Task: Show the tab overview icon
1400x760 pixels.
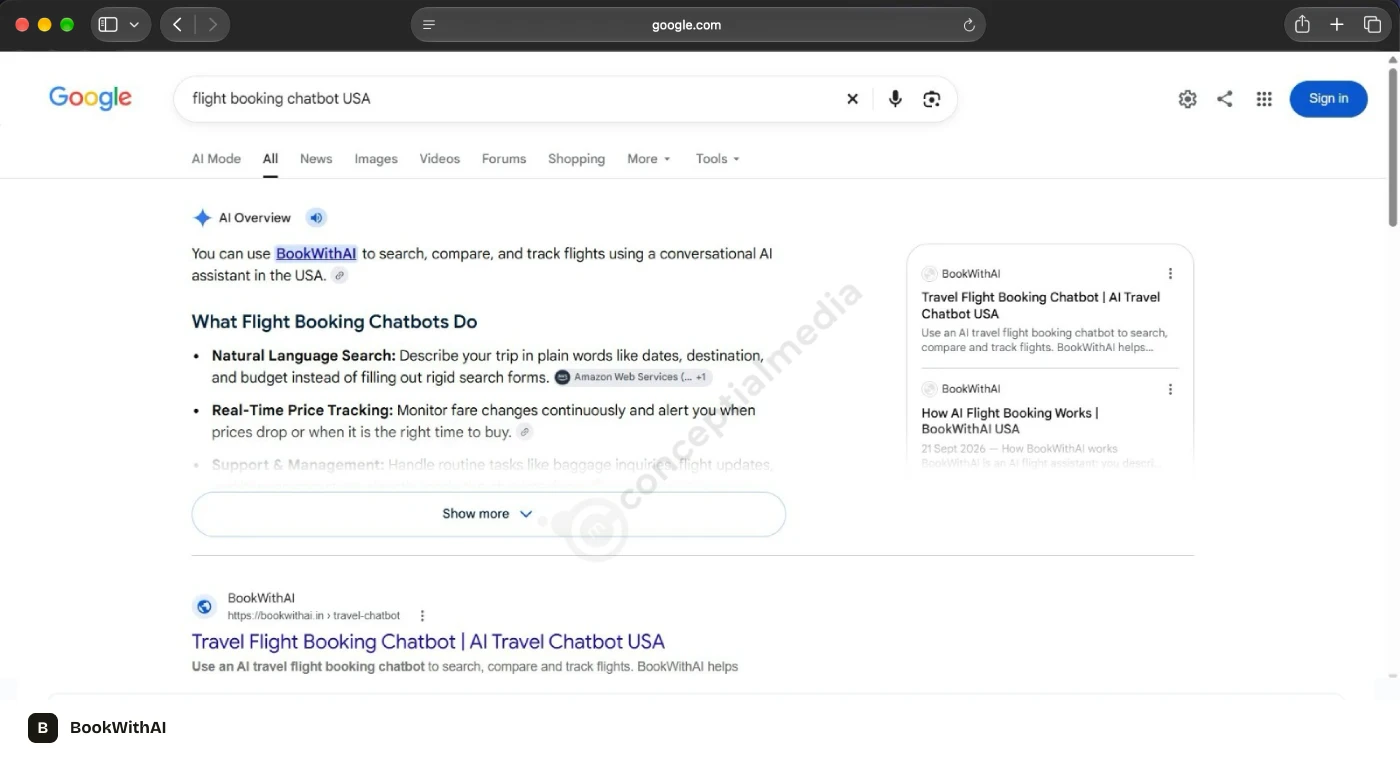Action: pos(1372,24)
